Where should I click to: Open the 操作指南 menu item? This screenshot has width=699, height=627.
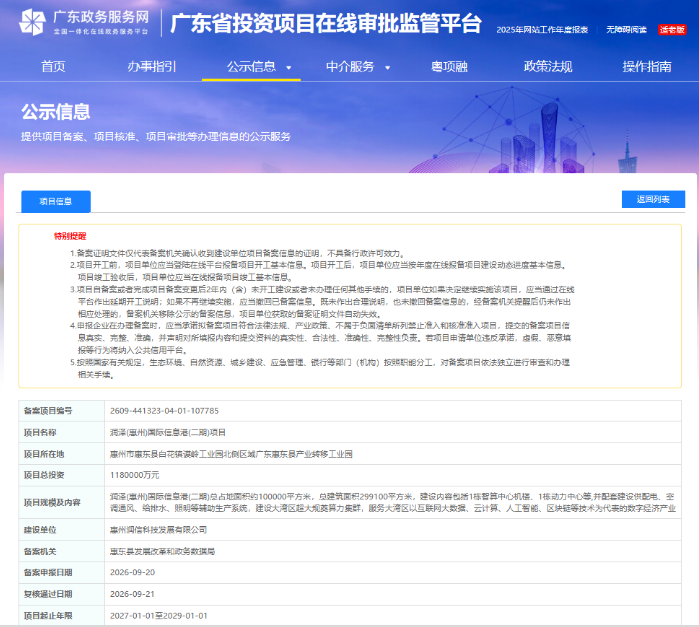point(647,66)
